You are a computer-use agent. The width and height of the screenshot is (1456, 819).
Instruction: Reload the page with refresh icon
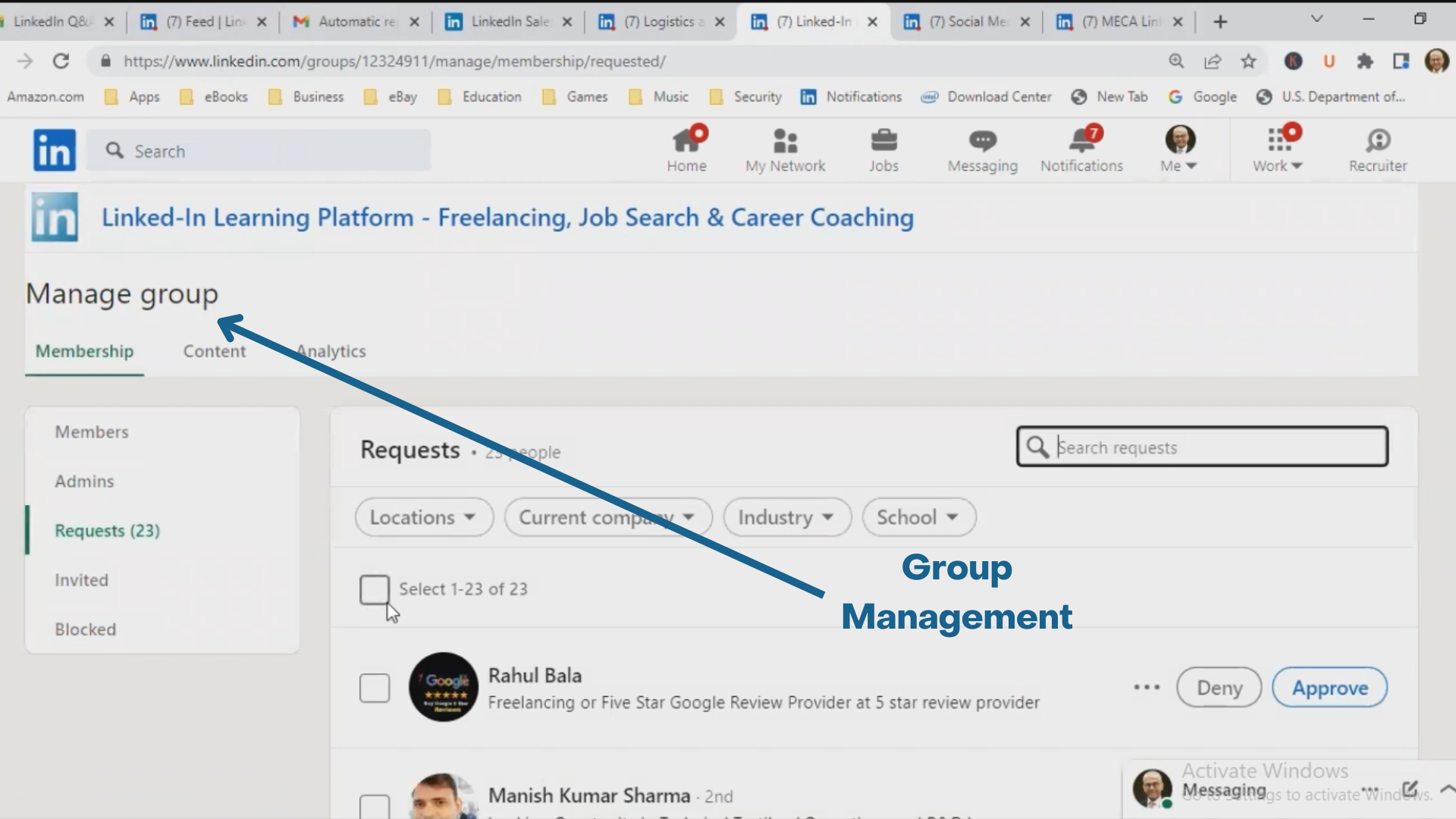click(x=61, y=61)
